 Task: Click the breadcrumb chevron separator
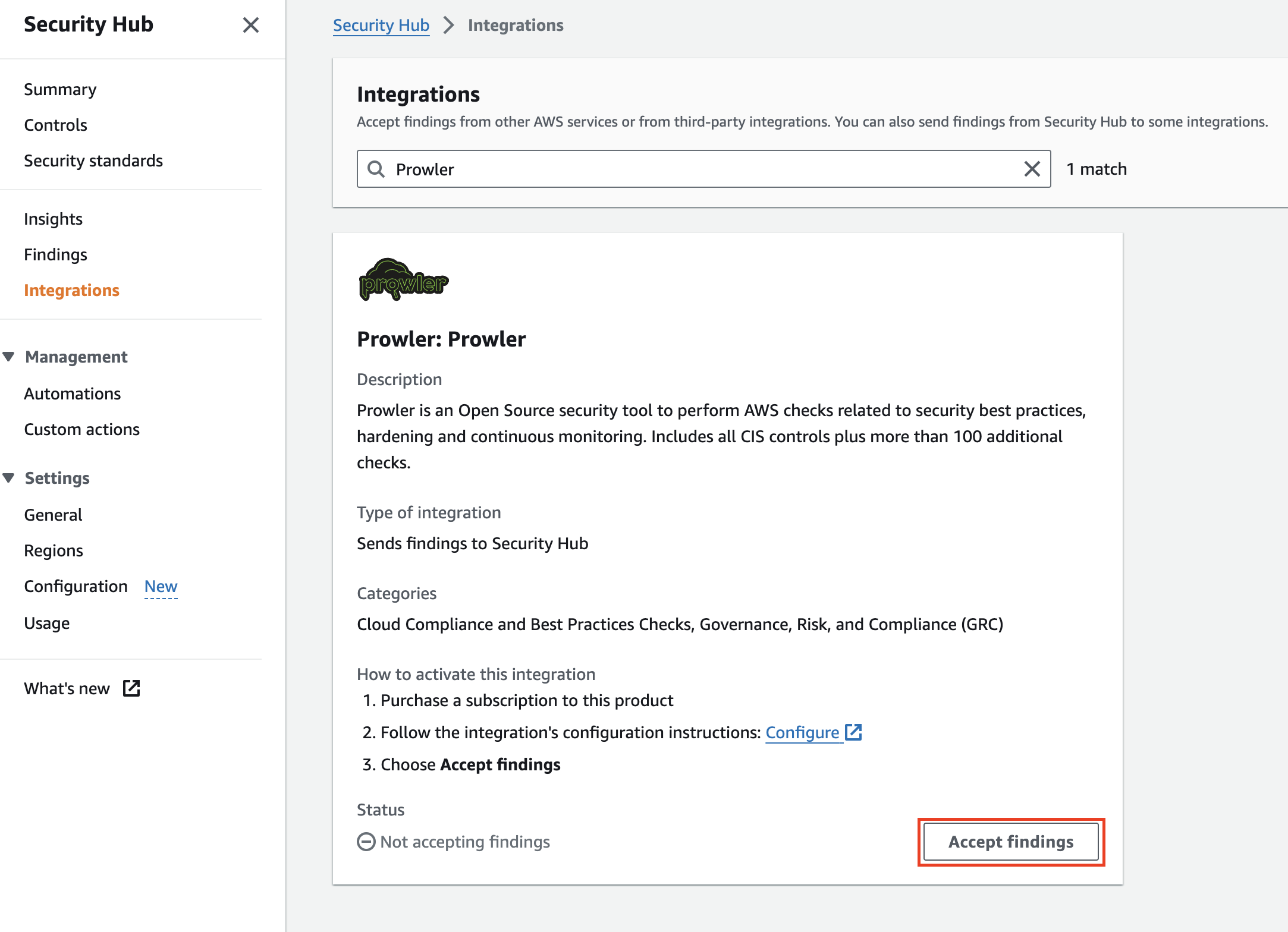click(449, 25)
